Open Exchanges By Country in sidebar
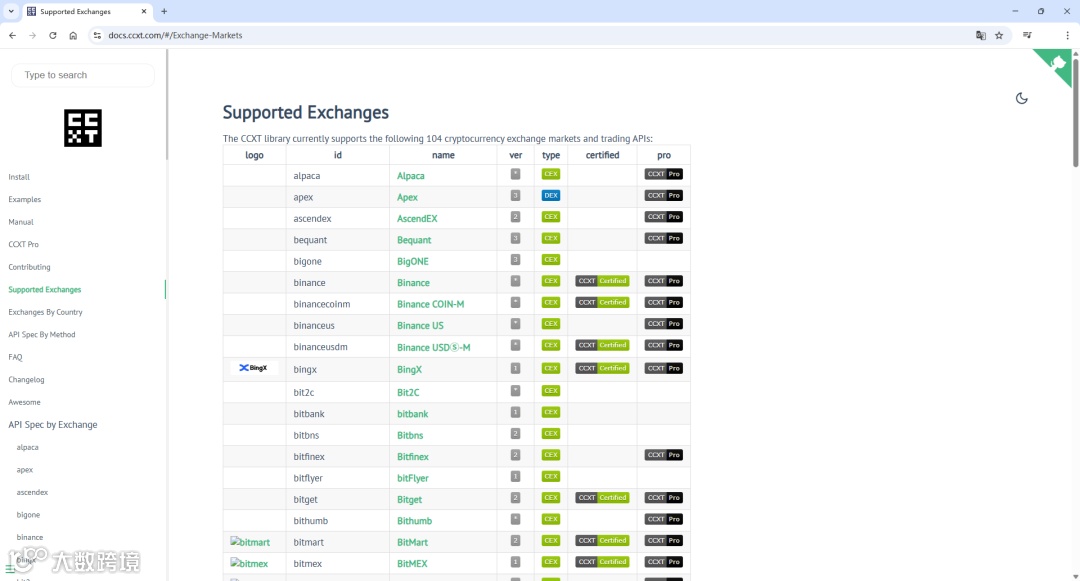1080x581 pixels. (45, 313)
